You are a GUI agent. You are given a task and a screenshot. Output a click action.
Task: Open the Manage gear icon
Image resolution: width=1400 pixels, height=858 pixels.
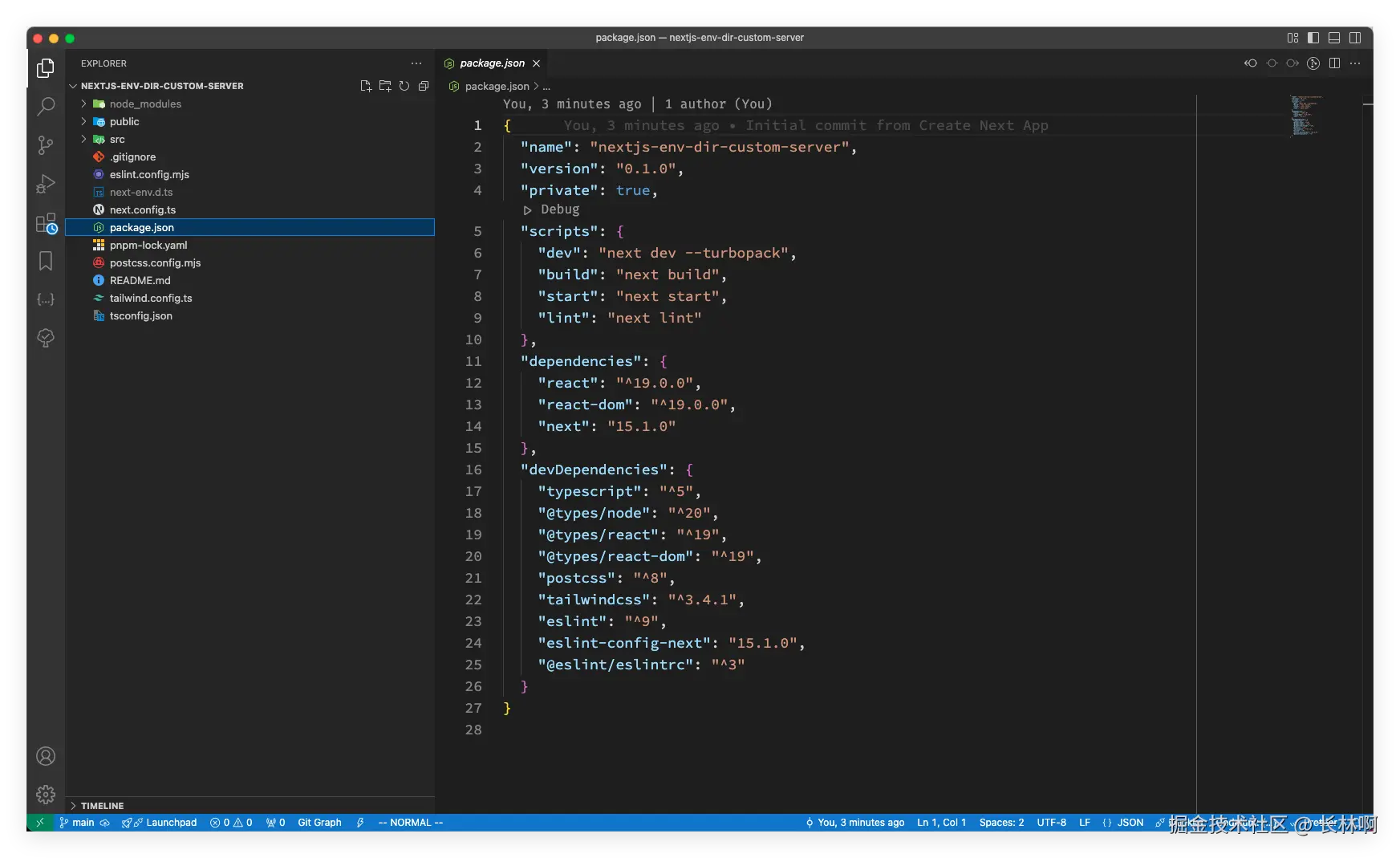point(46,795)
